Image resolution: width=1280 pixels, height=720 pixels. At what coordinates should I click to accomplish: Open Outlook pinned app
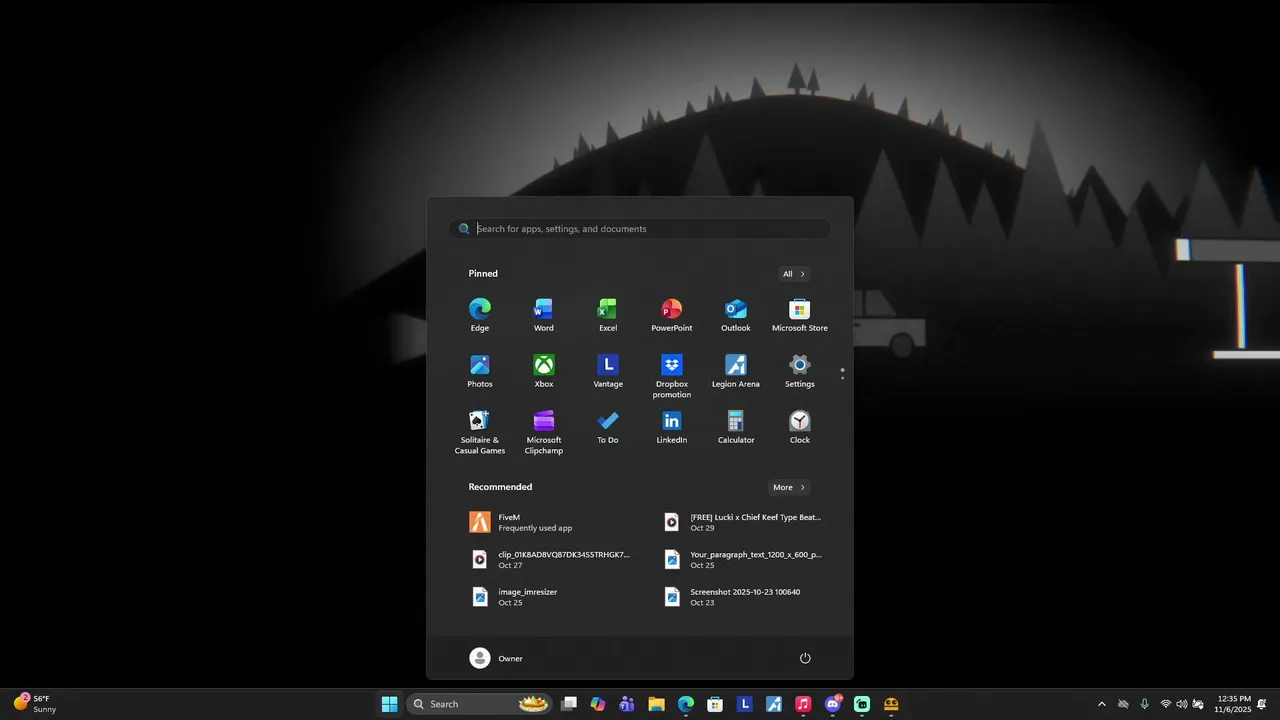(x=736, y=315)
